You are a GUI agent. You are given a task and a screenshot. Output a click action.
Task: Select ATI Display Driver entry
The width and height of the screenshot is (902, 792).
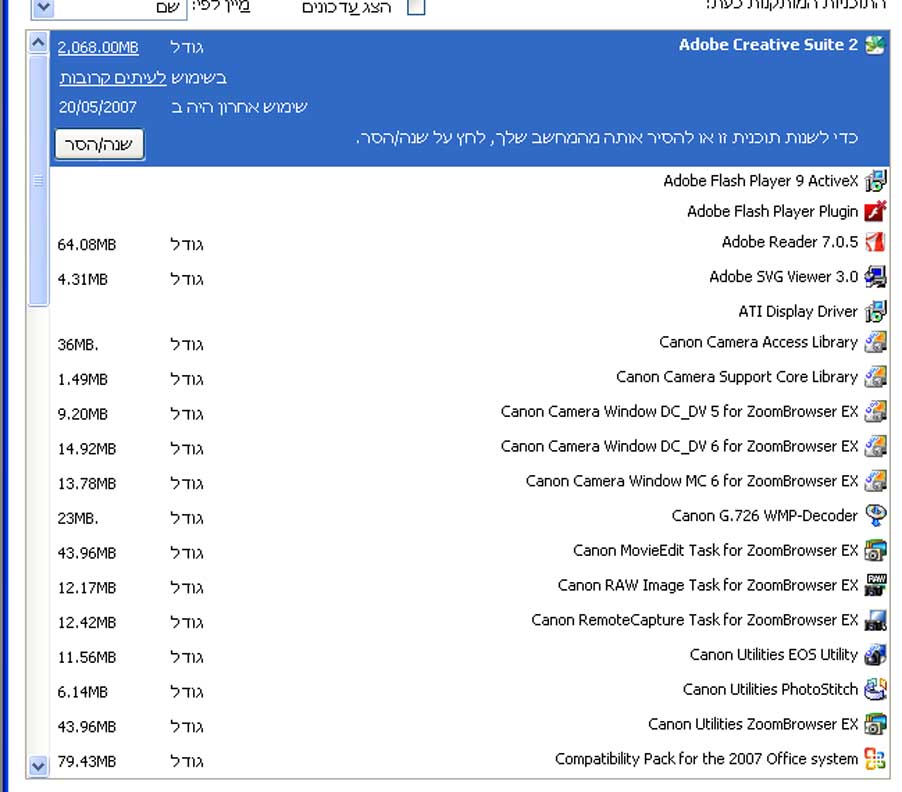pos(469,311)
